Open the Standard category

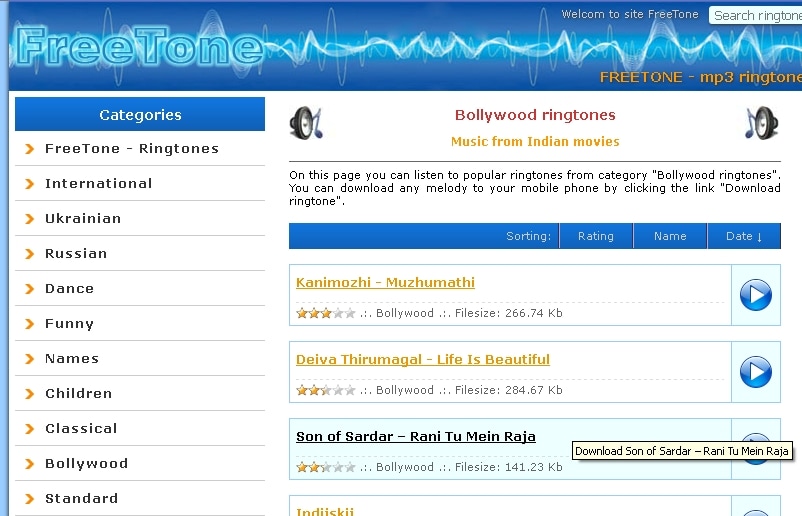(x=81, y=499)
